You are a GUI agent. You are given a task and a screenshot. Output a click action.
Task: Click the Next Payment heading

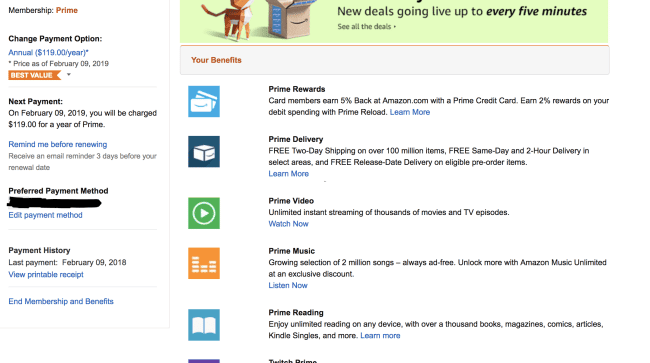point(36,102)
